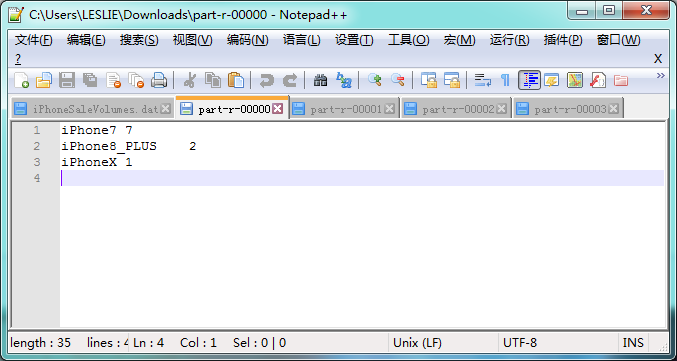The width and height of the screenshot is (677, 361).
Task: Click the Cut scissors icon
Action: pyautogui.click(x=190, y=80)
